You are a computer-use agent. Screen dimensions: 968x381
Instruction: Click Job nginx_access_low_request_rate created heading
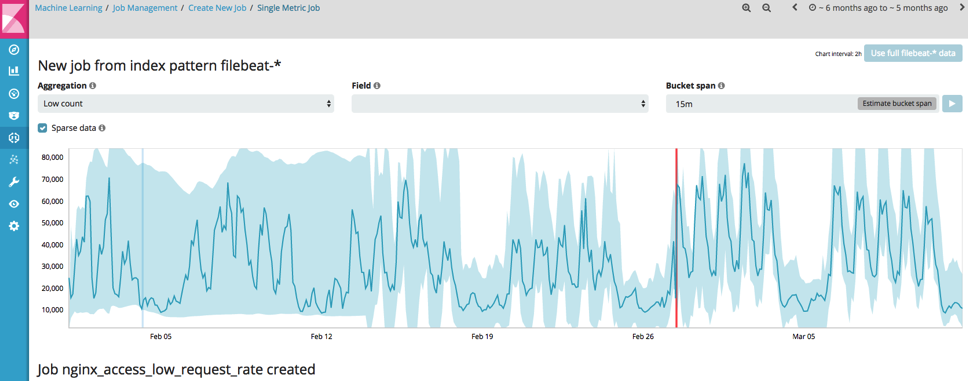click(x=177, y=370)
